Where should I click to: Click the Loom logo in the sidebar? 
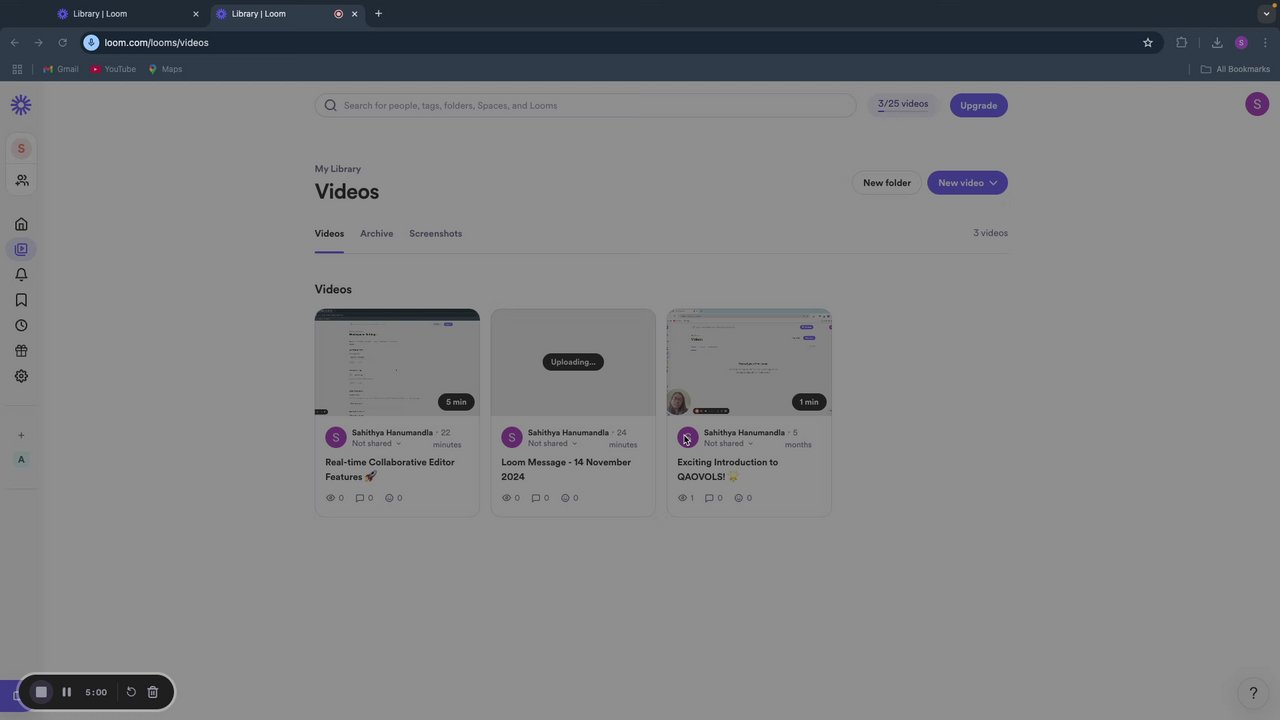pyautogui.click(x=21, y=104)
